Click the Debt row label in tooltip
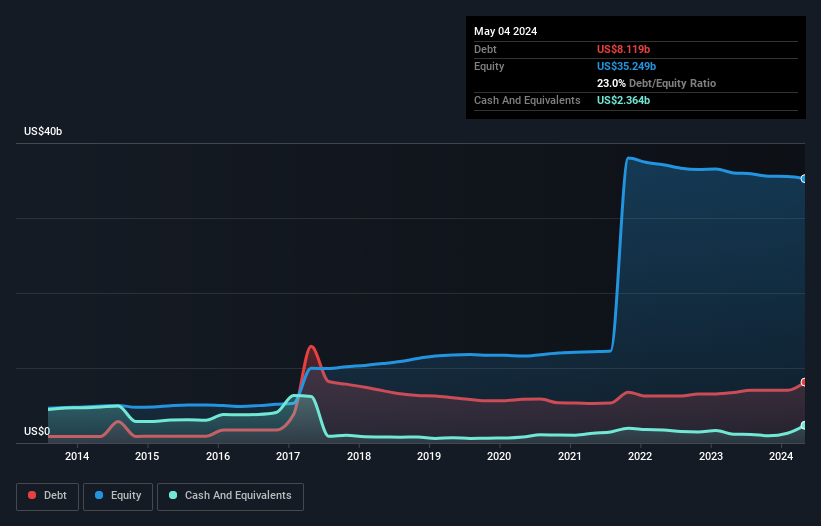The height and width of the screenshot is (526, 821). pyautogui.click(x=485, y=49)
